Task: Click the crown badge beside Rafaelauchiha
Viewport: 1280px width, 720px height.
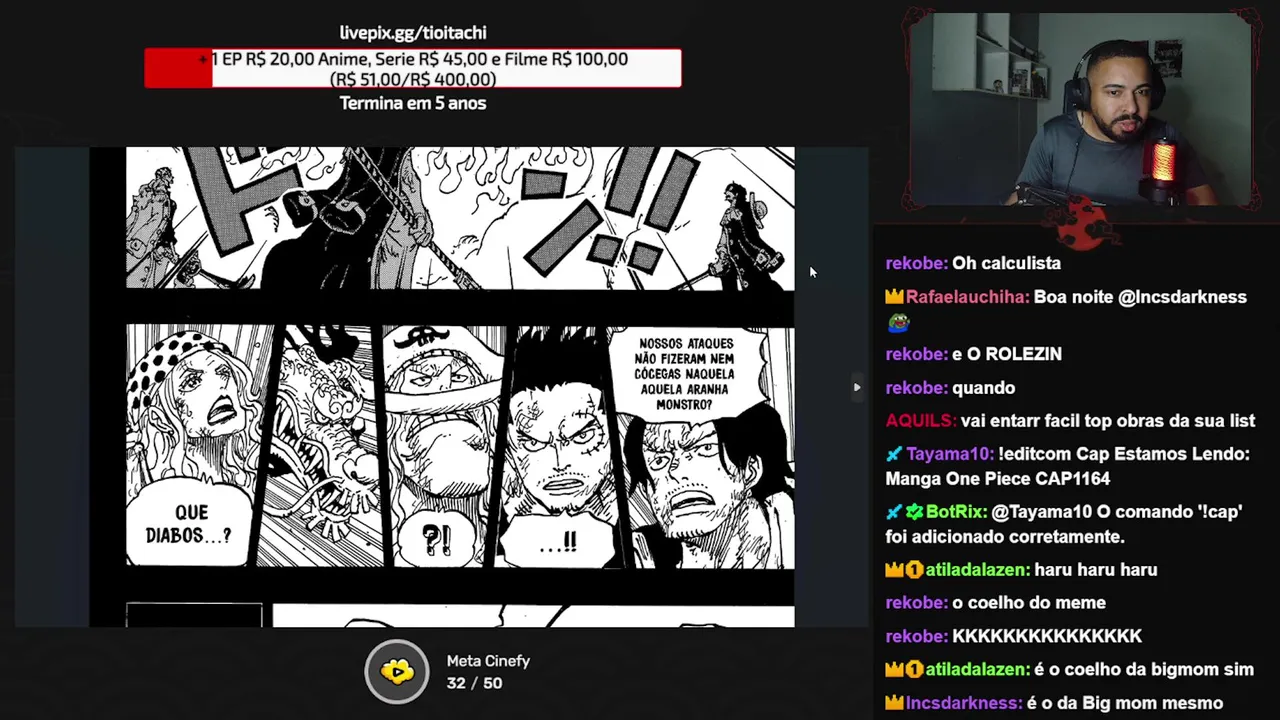Action: 894,297
